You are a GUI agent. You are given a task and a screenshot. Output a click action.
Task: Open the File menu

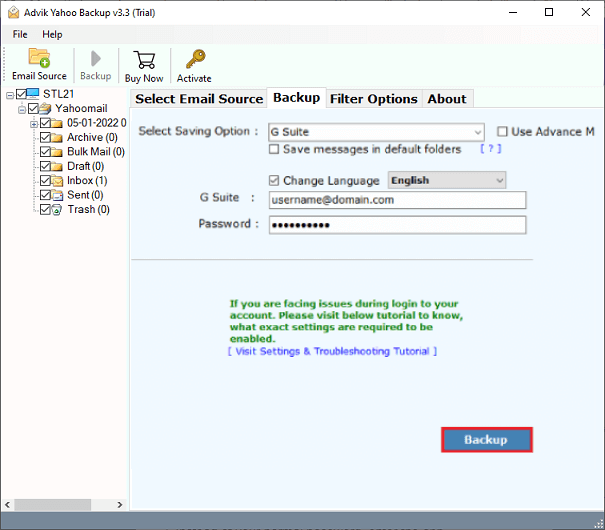click(20, 34)
